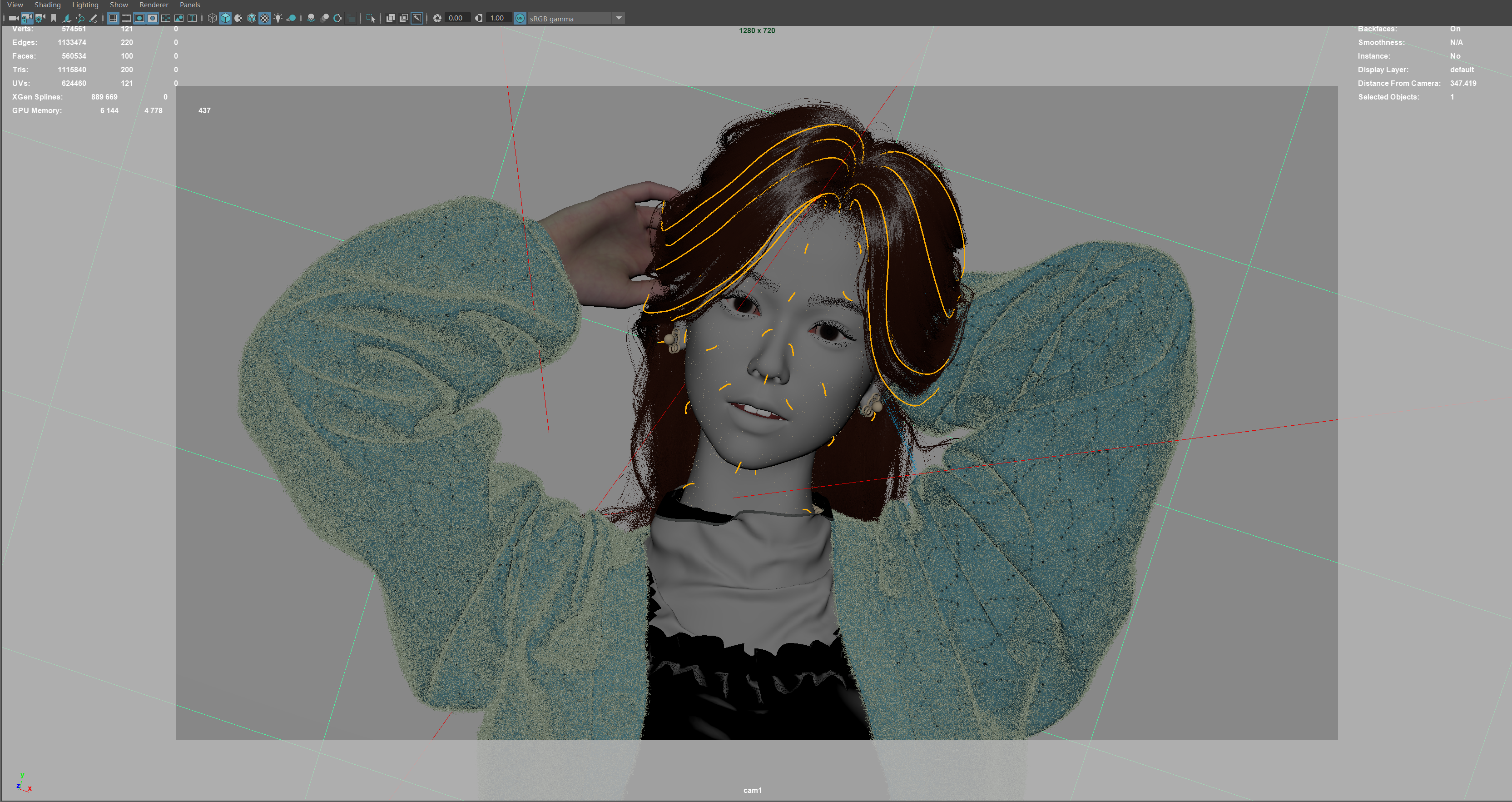Open the Shading menu
This screenshot has height=802, width=1512.
[x=48, y=5]
